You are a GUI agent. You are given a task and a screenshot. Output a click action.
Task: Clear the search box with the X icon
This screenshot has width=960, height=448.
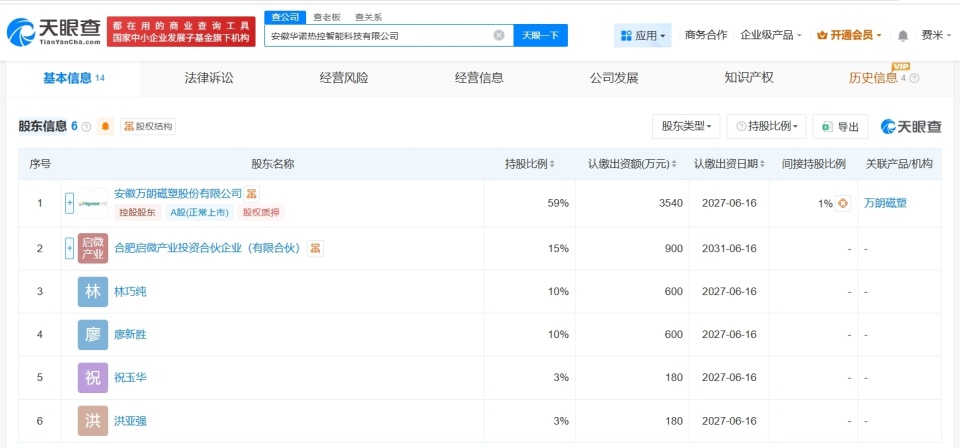[x=499, y=35]
